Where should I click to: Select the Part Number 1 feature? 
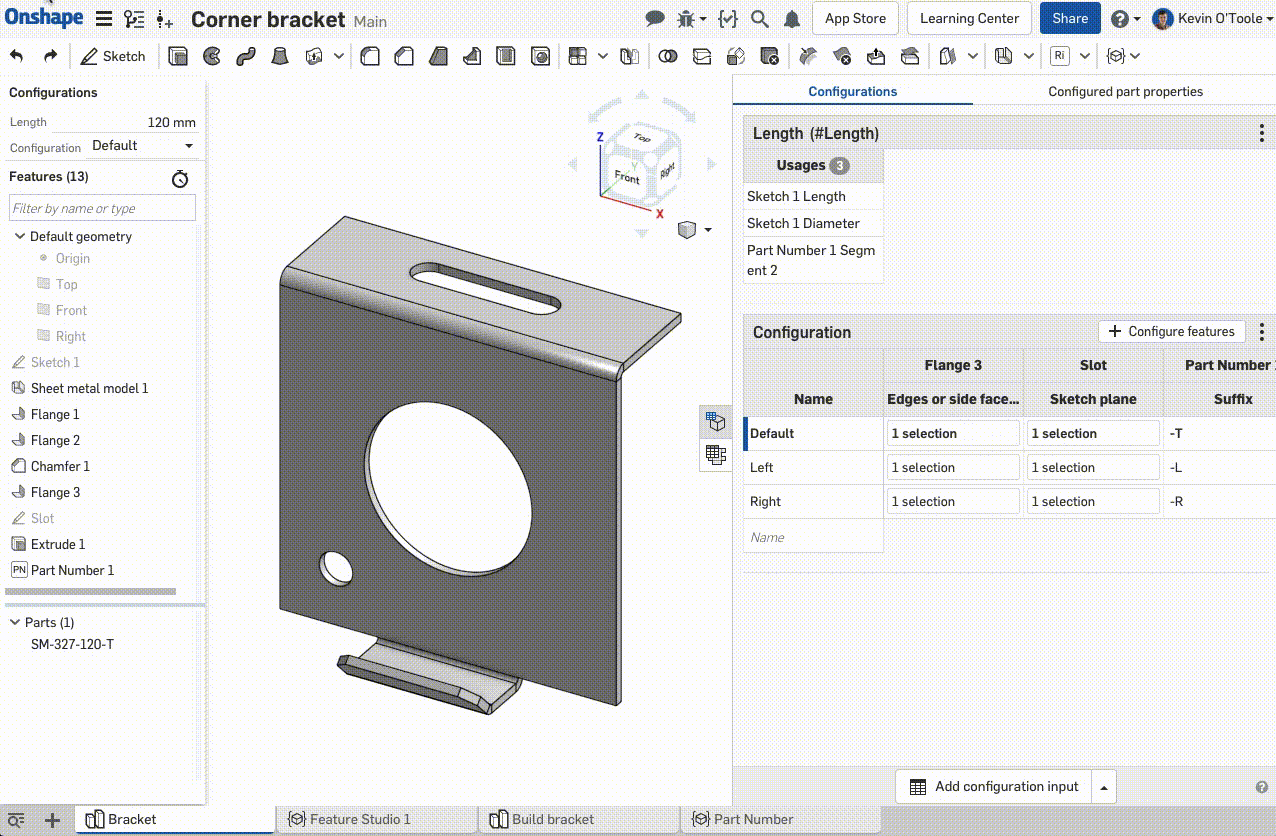[x=72, y=570]
